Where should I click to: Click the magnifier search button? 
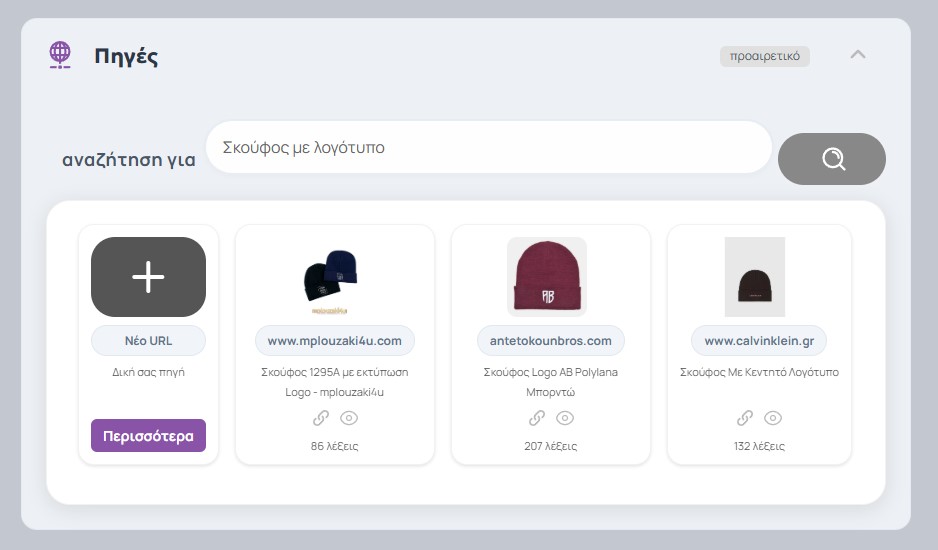pyautogui.click(x=832, y=159)
